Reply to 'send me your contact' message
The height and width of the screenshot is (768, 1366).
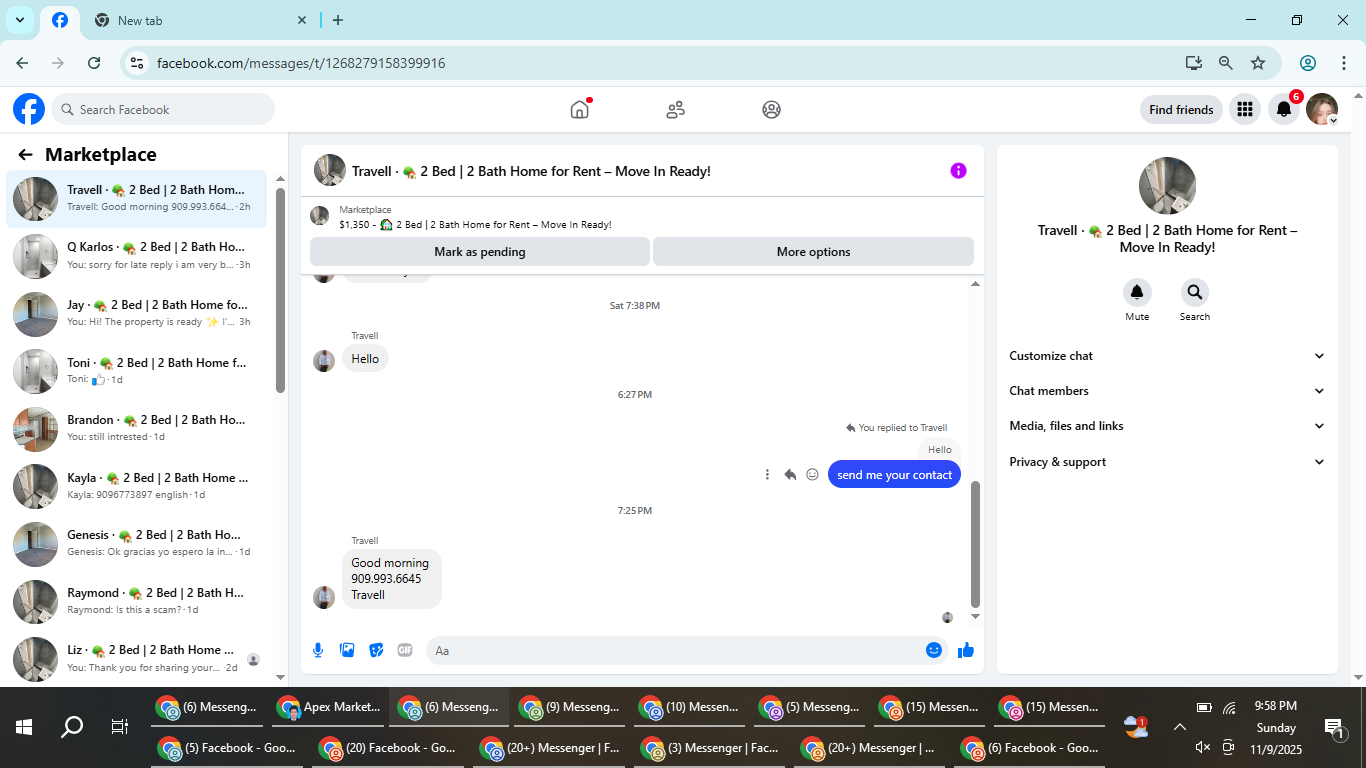coord(790,475)
